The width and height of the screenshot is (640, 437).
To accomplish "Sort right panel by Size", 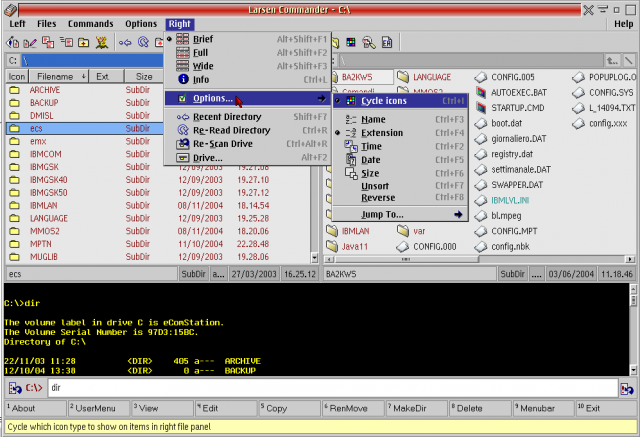I will (x=400, y=173).
